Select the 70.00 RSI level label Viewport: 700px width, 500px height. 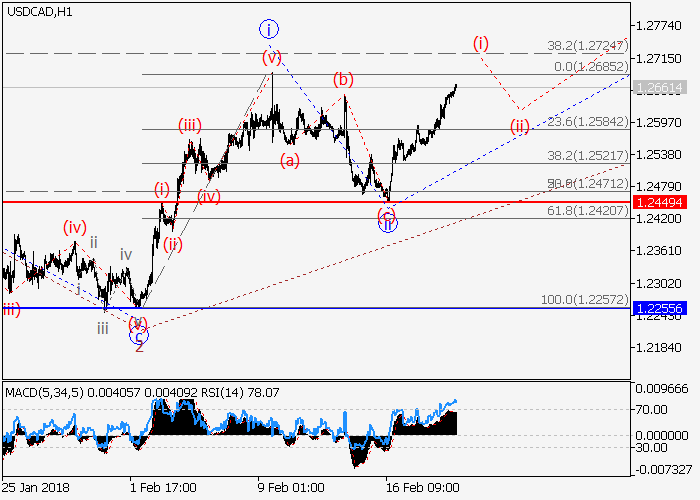click(651, 409)
